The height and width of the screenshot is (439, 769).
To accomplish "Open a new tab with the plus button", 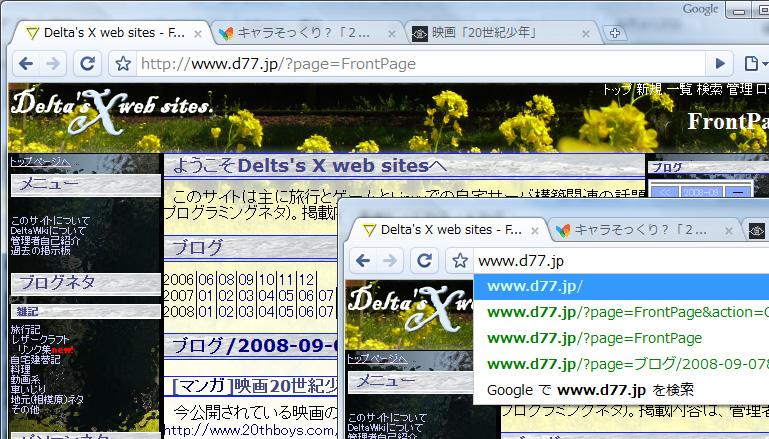I will click(616, 33).
